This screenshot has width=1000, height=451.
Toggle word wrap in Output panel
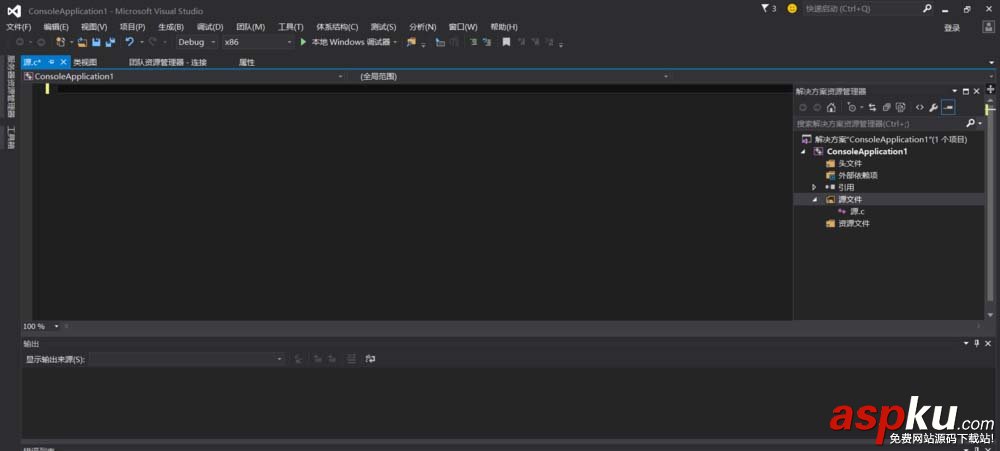[370, 358]
